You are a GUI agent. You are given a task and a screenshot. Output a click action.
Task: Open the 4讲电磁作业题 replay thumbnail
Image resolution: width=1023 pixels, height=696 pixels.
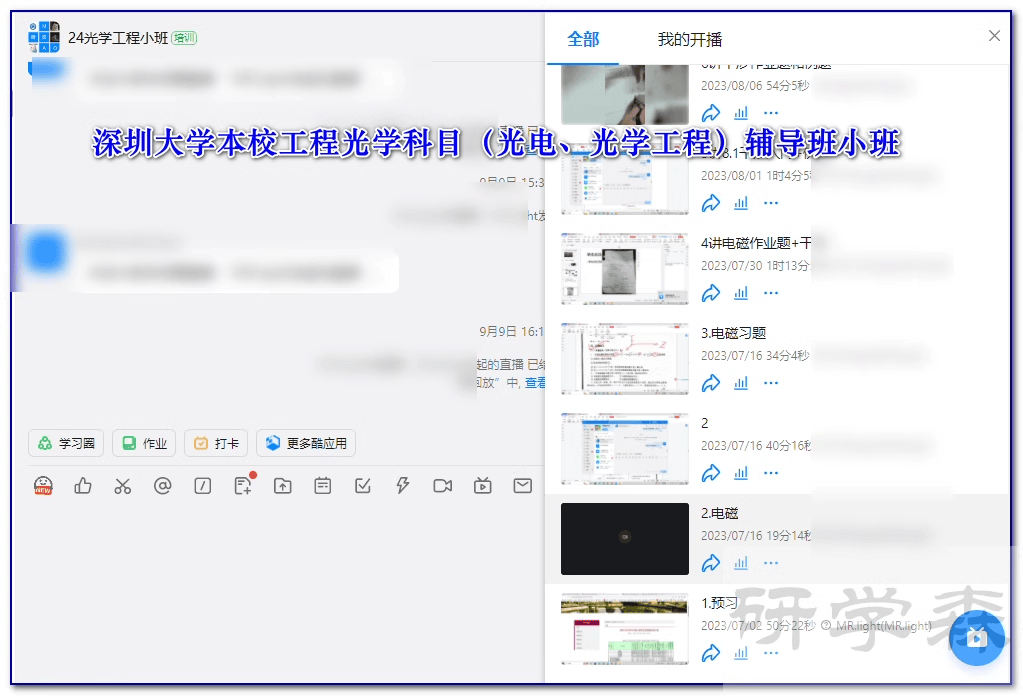pyautogui.click(x=625, y=269)
